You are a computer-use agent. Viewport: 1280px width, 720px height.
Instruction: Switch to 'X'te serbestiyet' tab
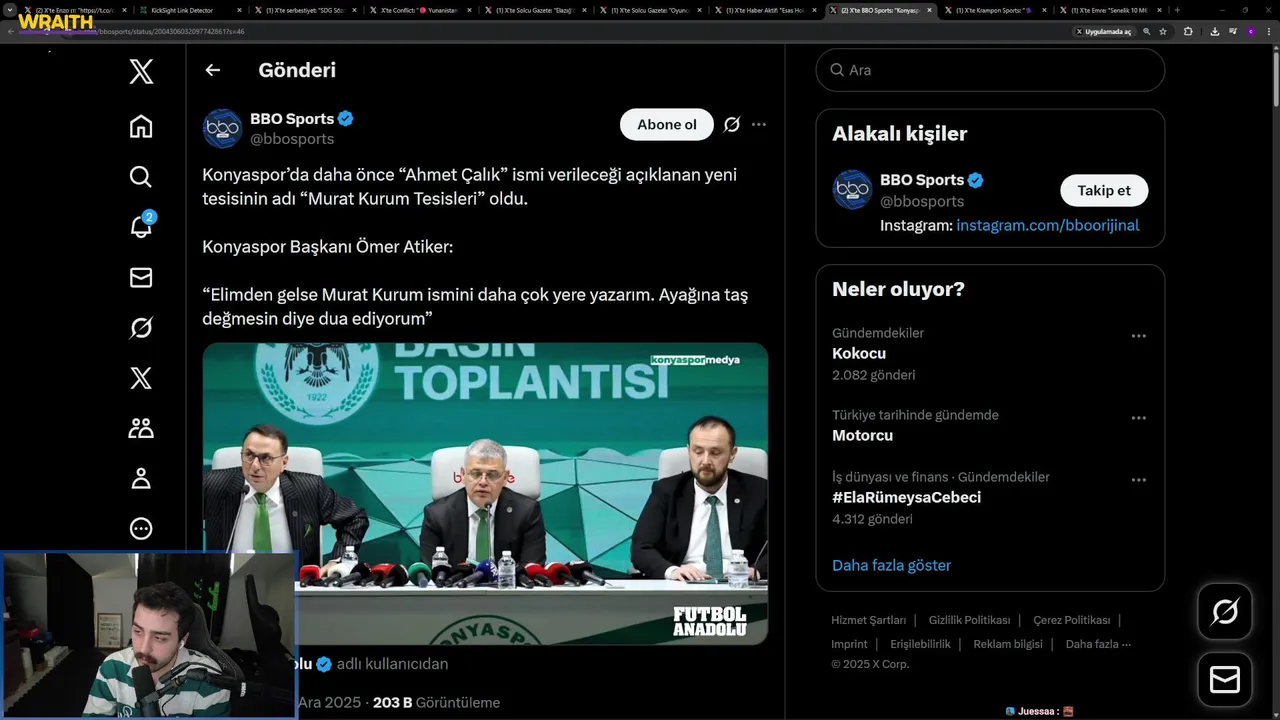305,10
